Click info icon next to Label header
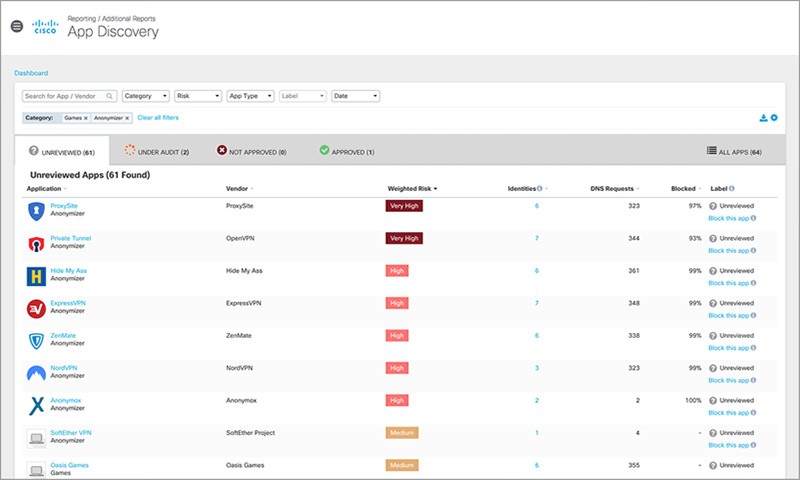Screen dimensions: 800x480 (732, 189)
